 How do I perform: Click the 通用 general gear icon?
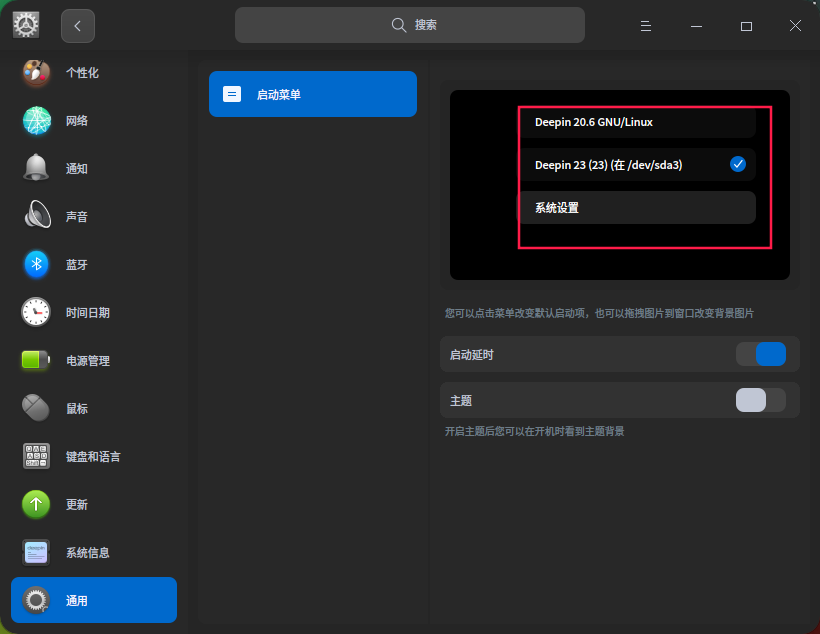pyautogui.click(x=36, y=600)
